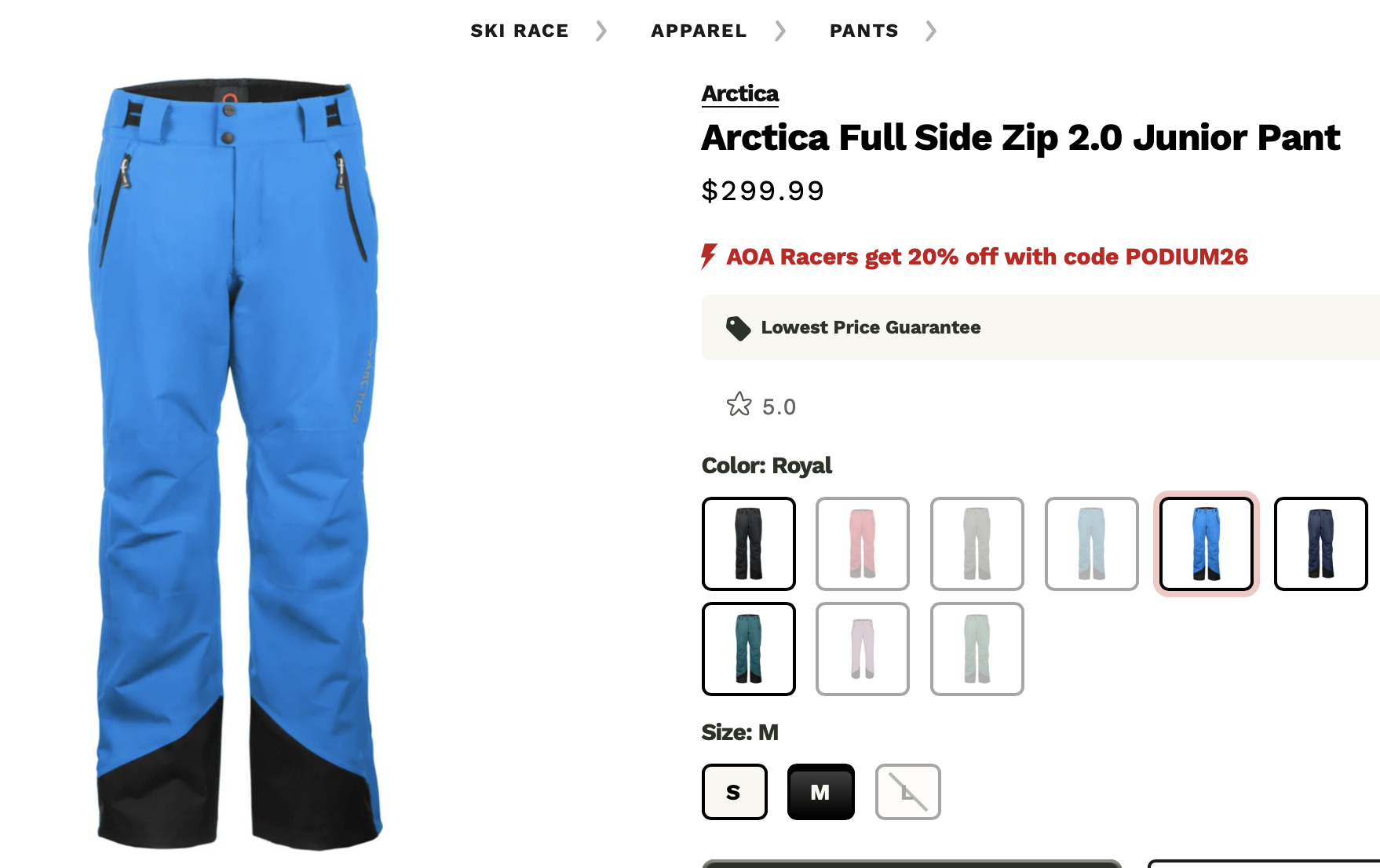Choose the pink pants color swatch
This screenshot has width=1380, height=868.
(863, 544)
